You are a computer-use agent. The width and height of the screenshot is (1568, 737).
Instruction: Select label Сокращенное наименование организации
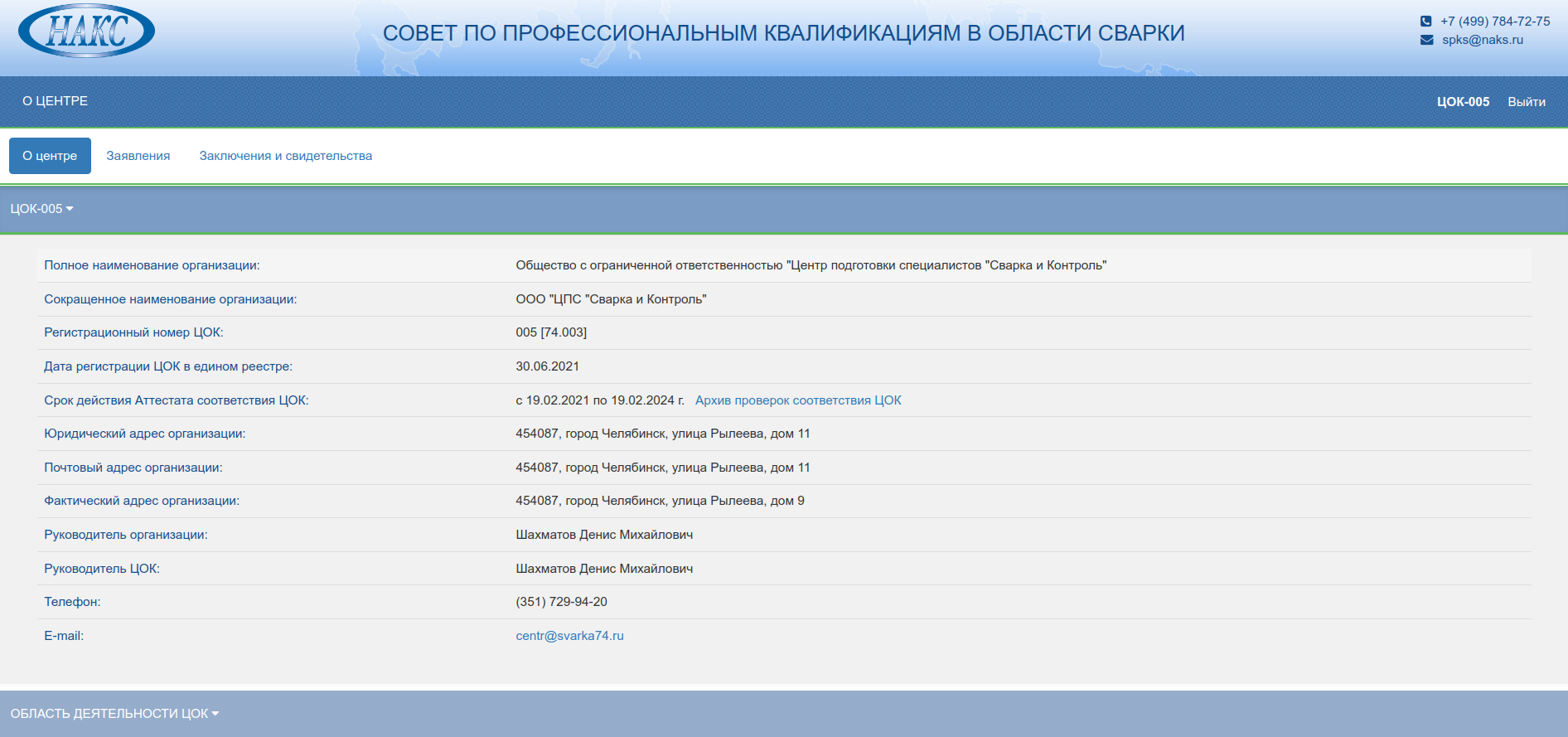coord(170,299)
